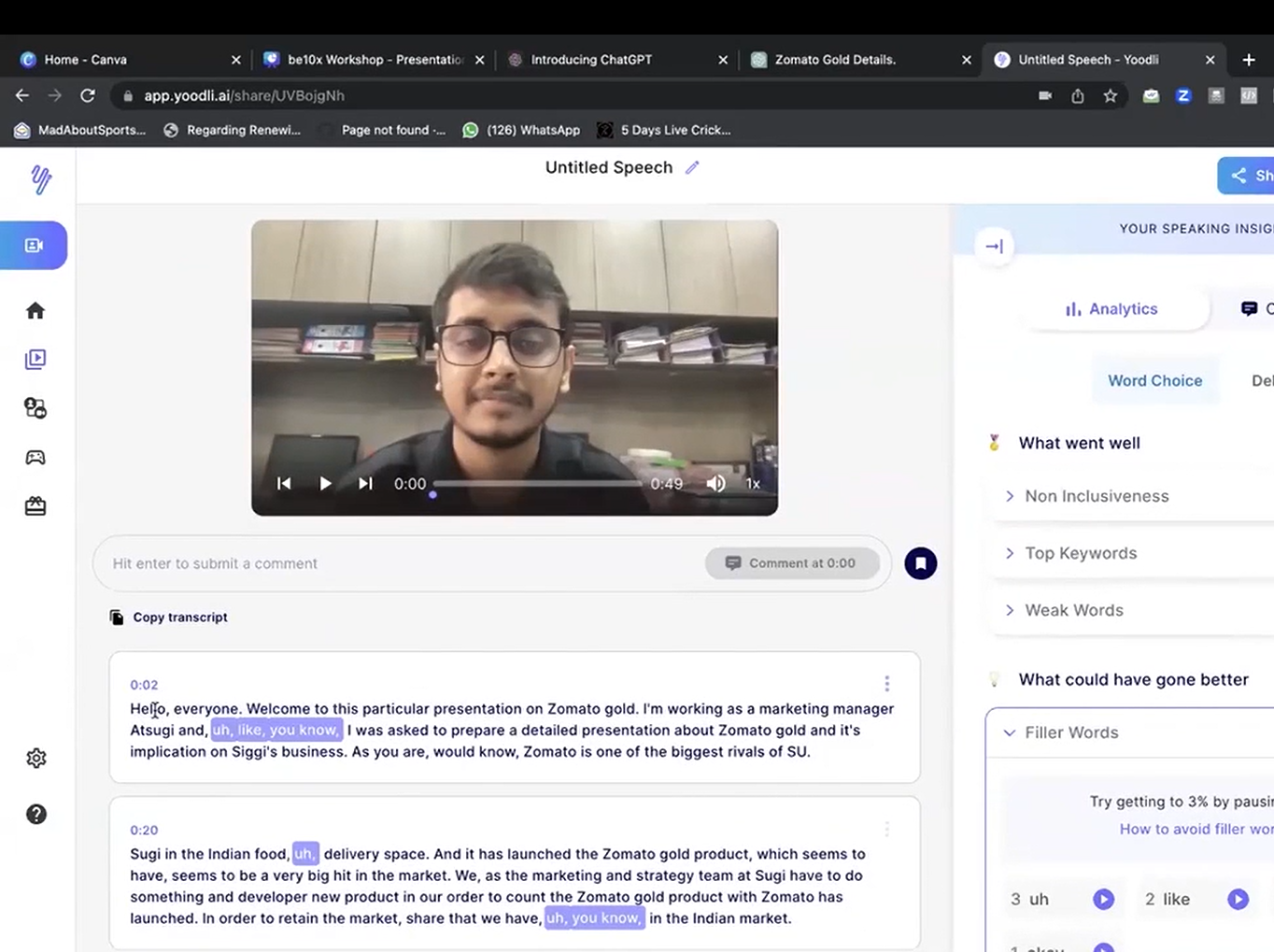Skip to previous in video player
The width and height of the screenshot is (1274, 952).
284,483
